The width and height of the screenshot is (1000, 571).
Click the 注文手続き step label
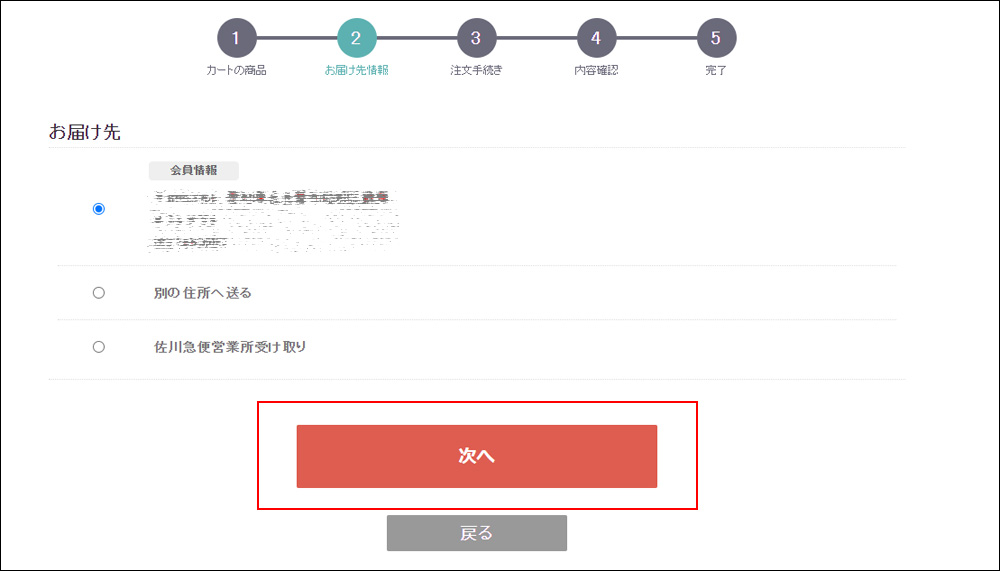pos(476,71)
